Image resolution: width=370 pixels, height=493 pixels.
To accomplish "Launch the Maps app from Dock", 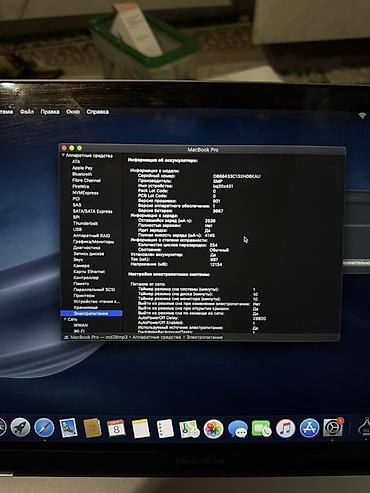I will (x=189, y=429).
